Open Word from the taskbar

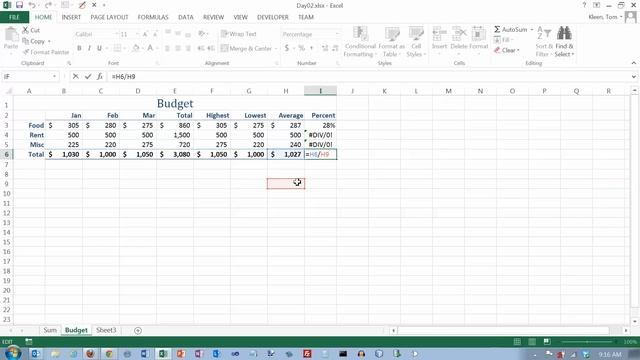click(x=144, y=354)
